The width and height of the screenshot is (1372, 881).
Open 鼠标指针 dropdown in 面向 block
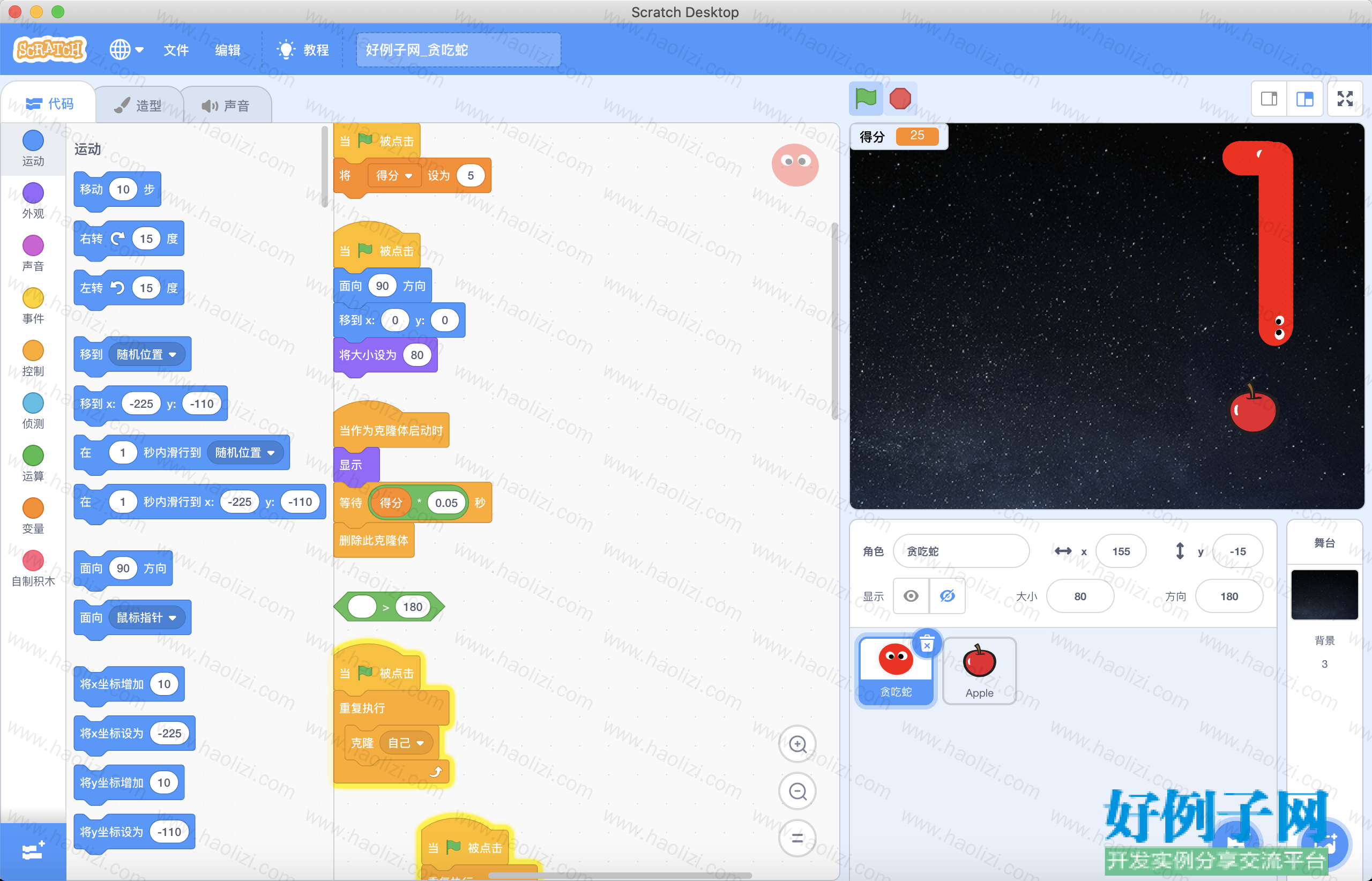(146, 617)
